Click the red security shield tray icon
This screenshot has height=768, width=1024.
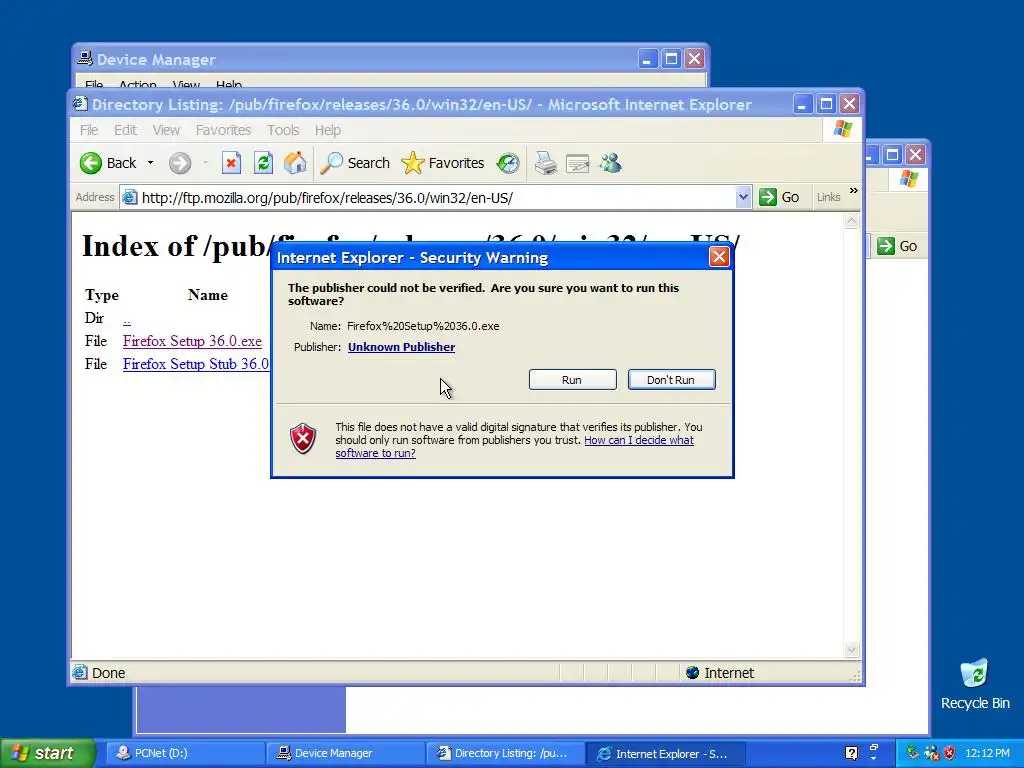[949, 753]
